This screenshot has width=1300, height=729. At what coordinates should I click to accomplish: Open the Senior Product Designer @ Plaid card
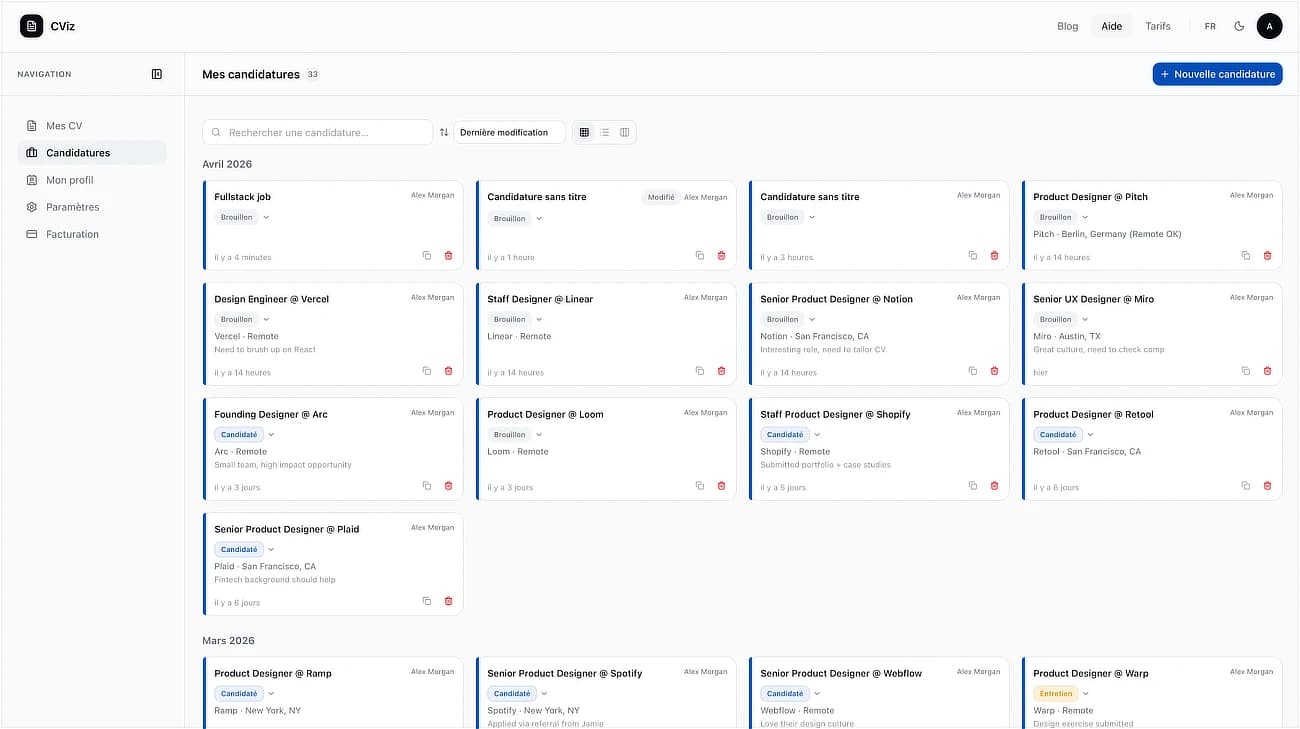click(x=332, y=564)
